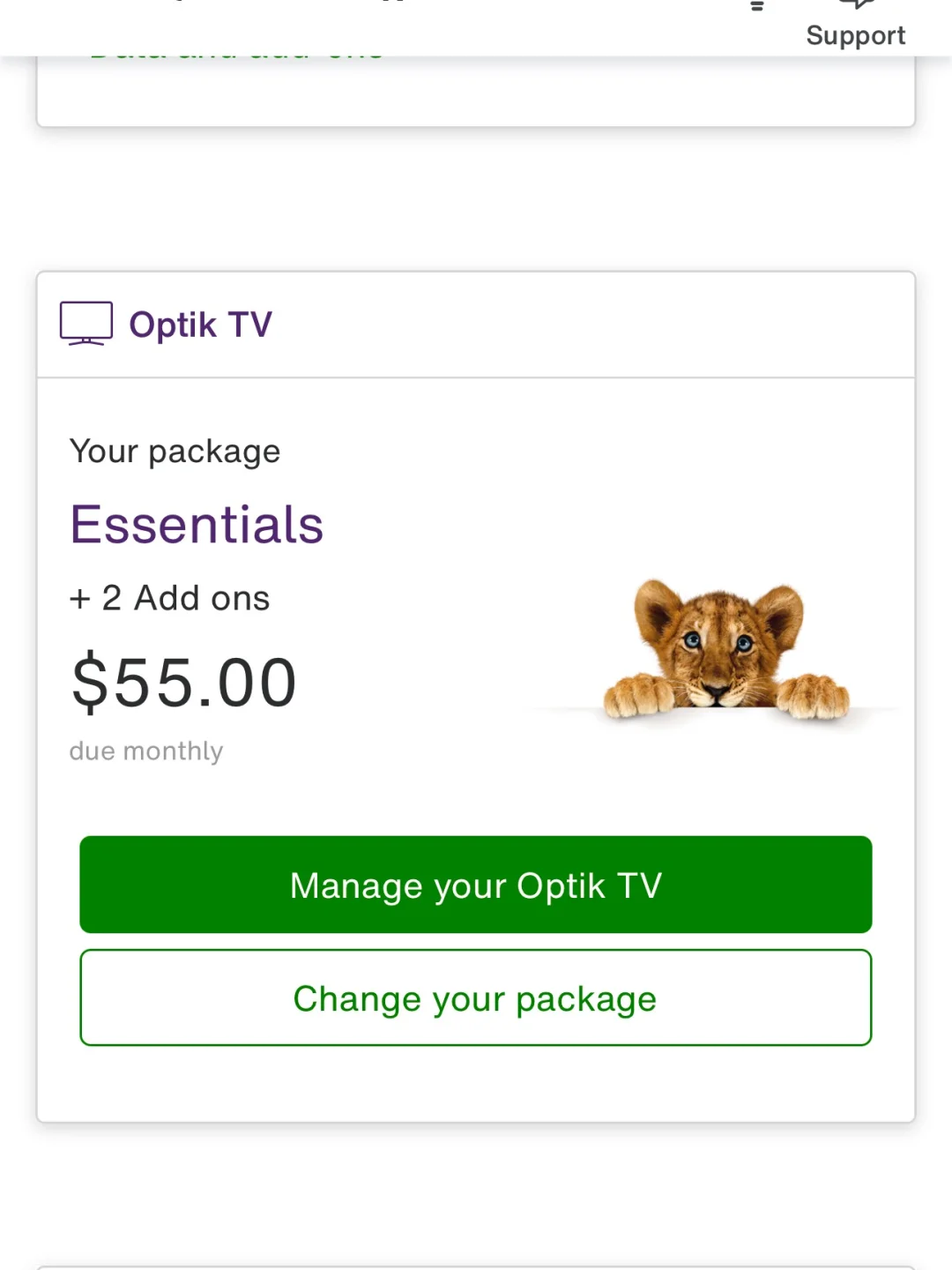This screenshot has height=1270, width=952.
Task: Click the Support label text
Action: point(855,36)
